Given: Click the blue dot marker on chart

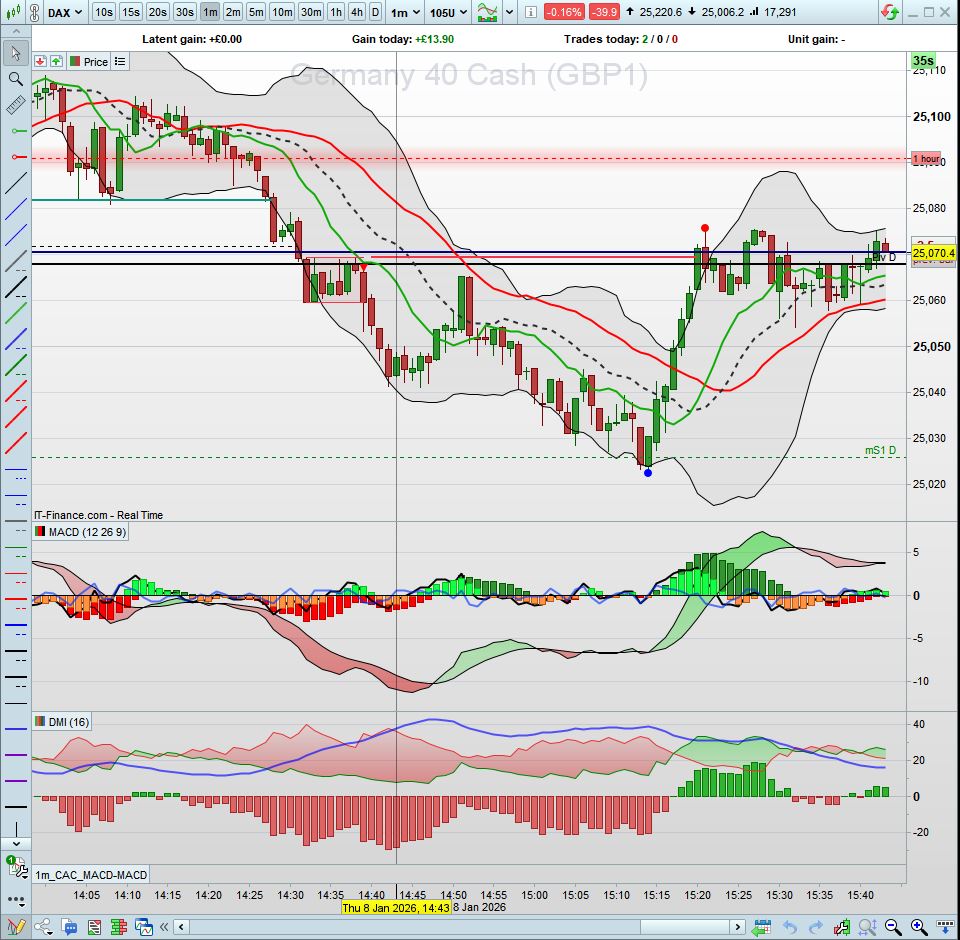Looking at the screenshot, I should pyautogui.click(x=648, y=472).
